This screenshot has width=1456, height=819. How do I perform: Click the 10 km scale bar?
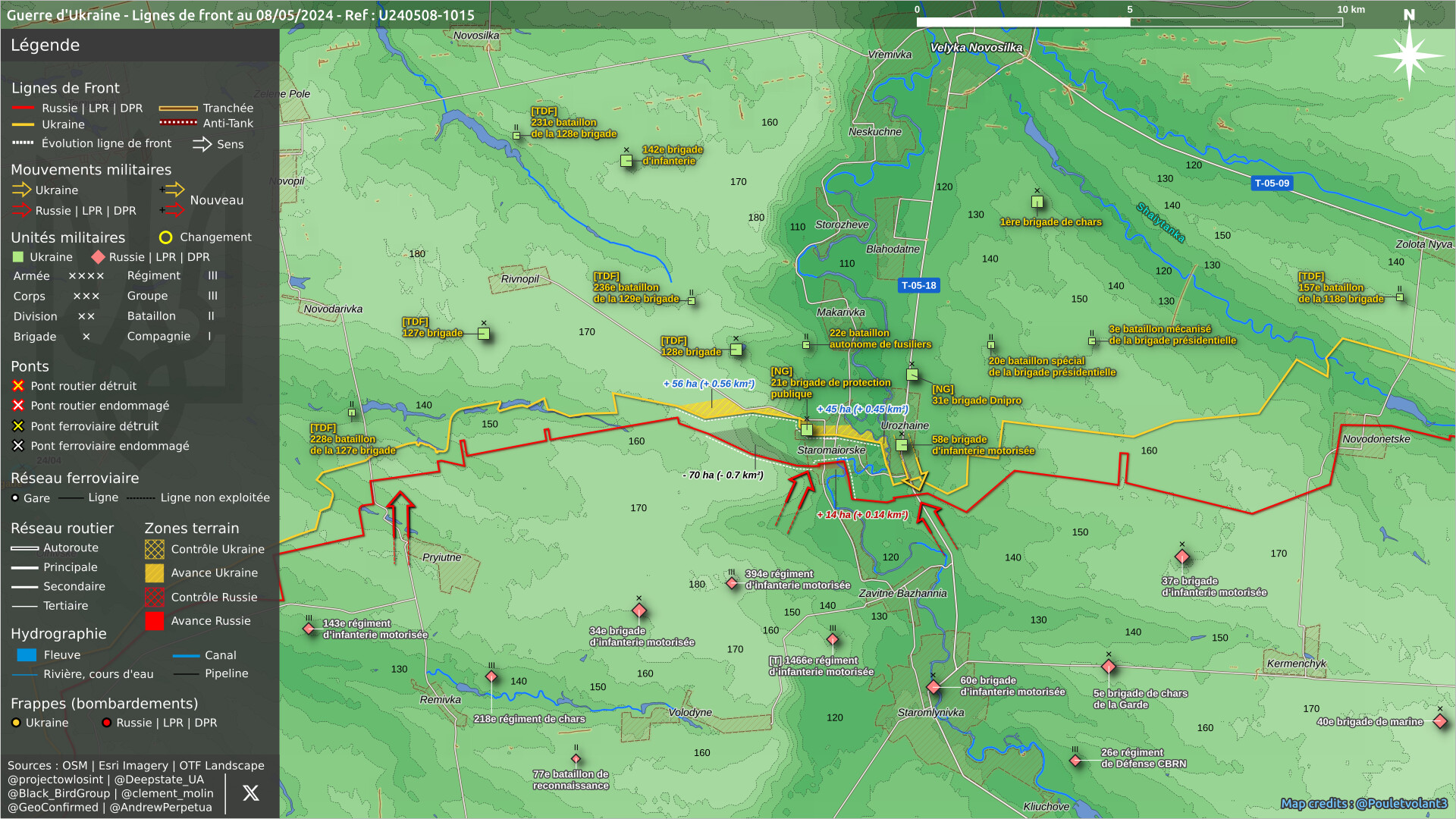pos(1129,22)
